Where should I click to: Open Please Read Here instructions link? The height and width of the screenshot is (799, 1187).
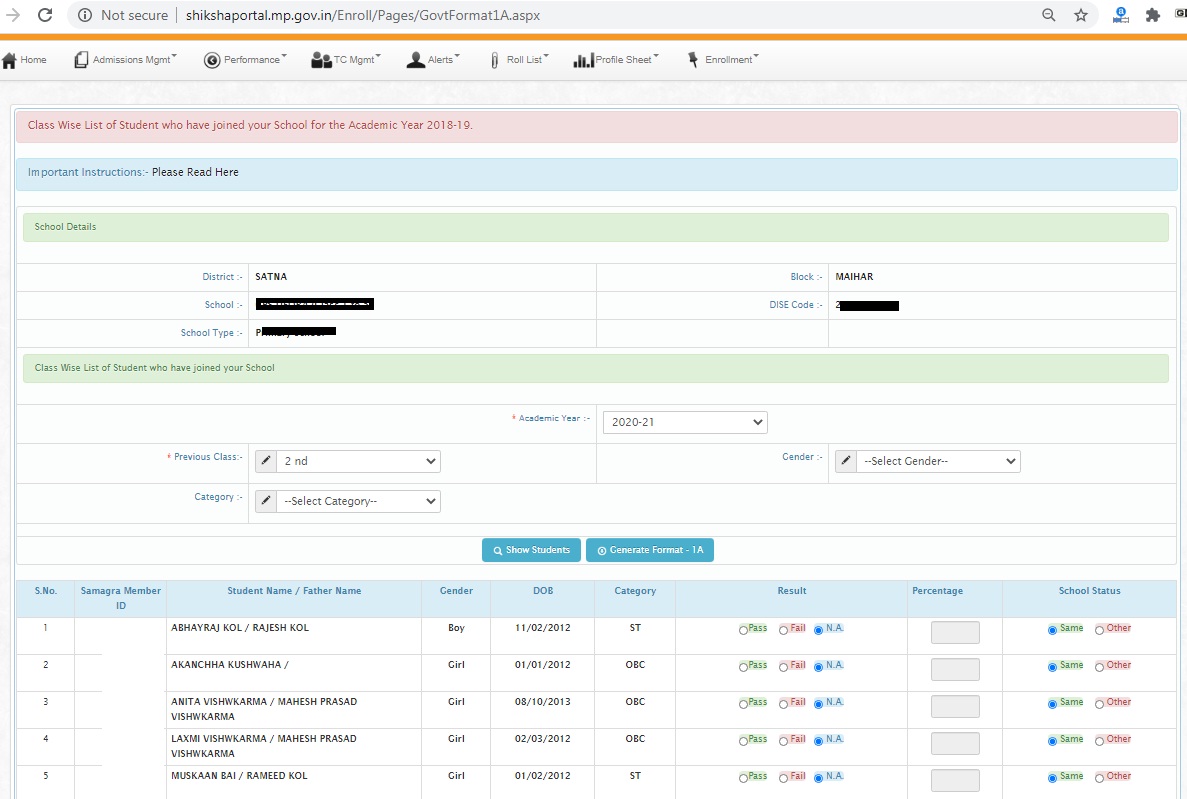coord(195,172)
